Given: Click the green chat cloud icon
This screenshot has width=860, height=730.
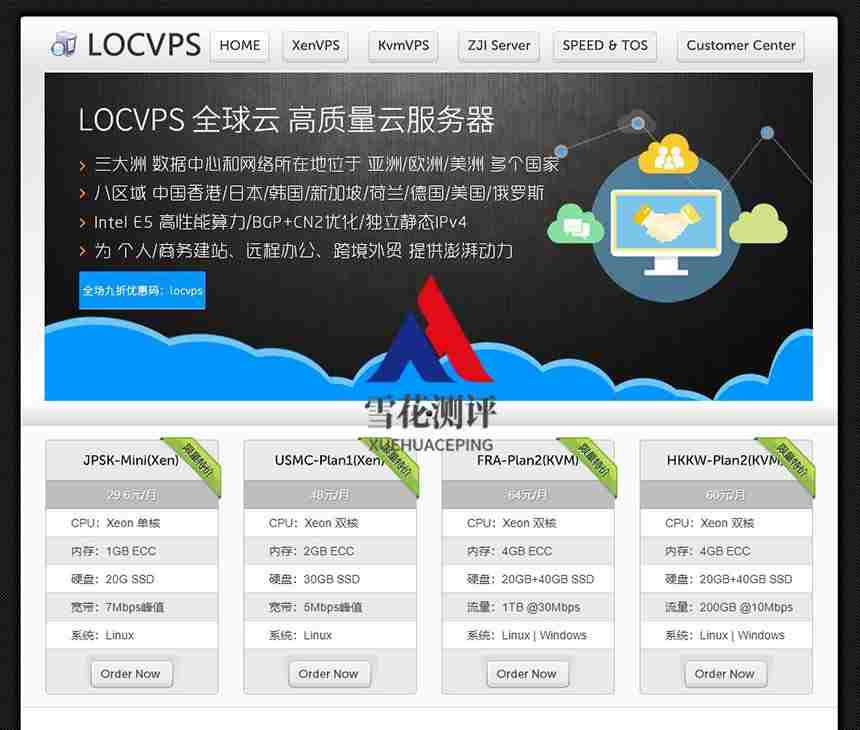Looking at the screenshot, I should (576, 225).
